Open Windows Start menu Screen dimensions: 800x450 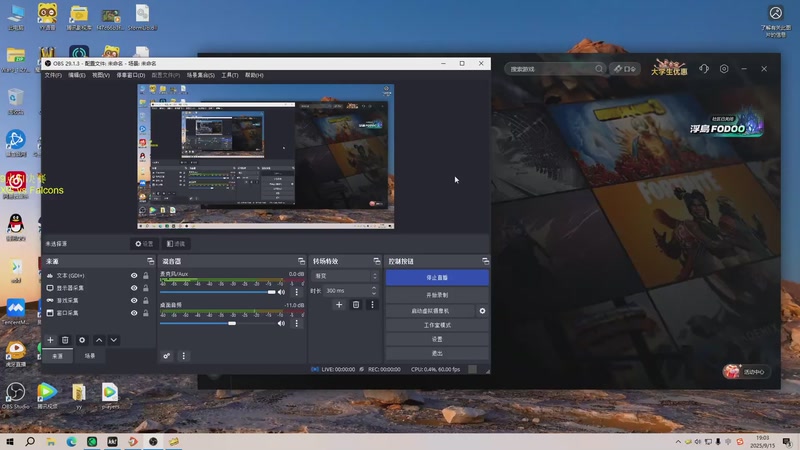(10, 442)
